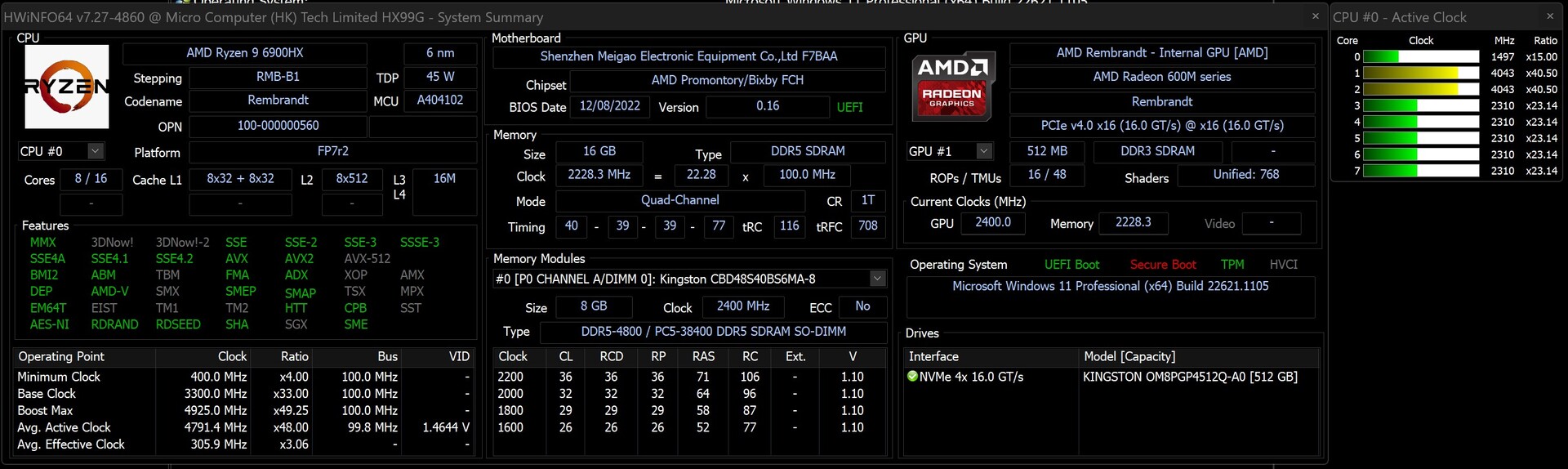Close the CPU #0 Active Clock window

click(x=1549, y=16)
